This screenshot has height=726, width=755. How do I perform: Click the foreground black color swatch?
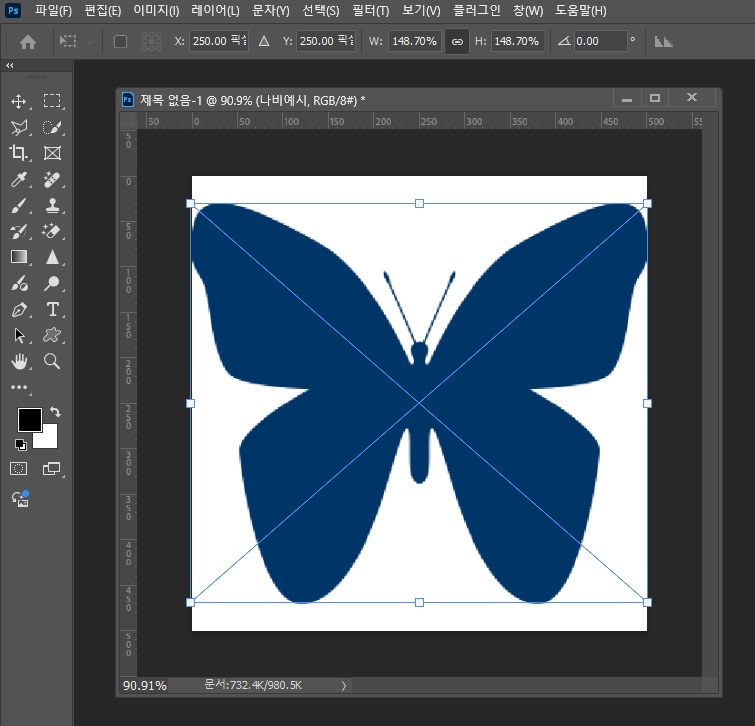(30, 420)
